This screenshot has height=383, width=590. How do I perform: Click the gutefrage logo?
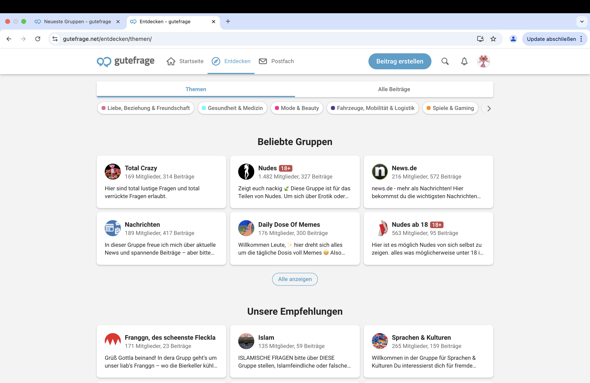126,61
